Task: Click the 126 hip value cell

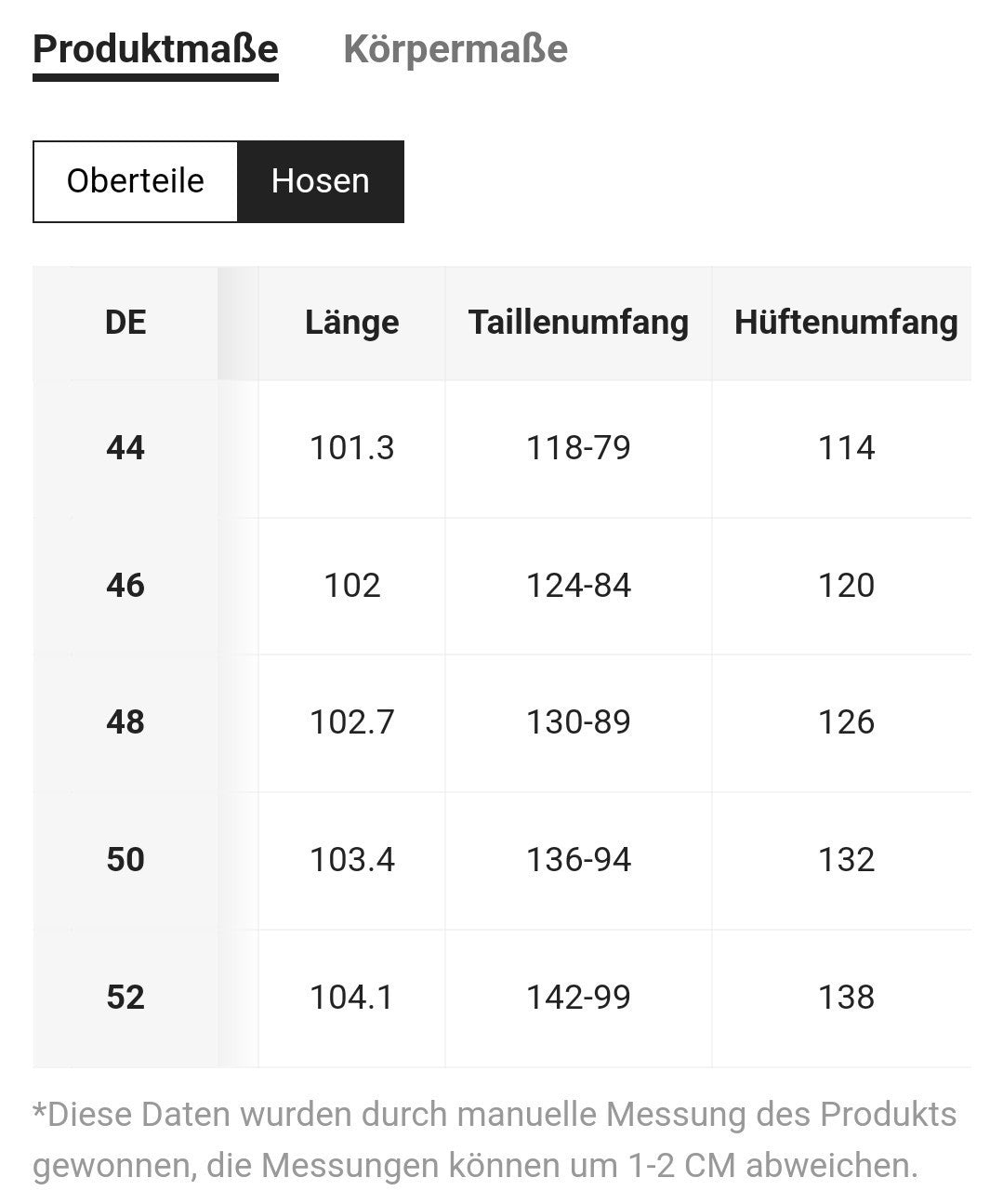Action: coord(846,722)
